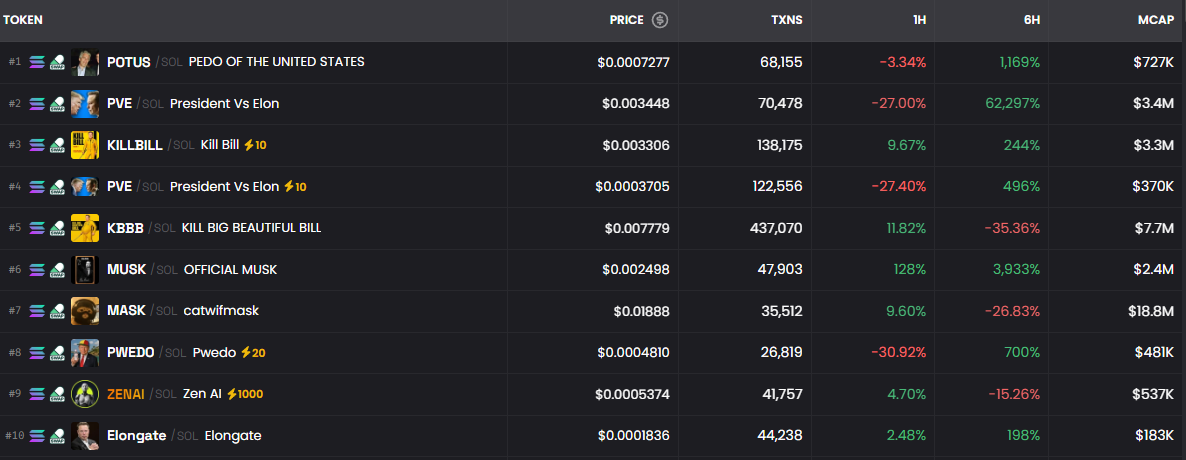Click the PumpSwap icon in the MASK row

tap(58, 311)
